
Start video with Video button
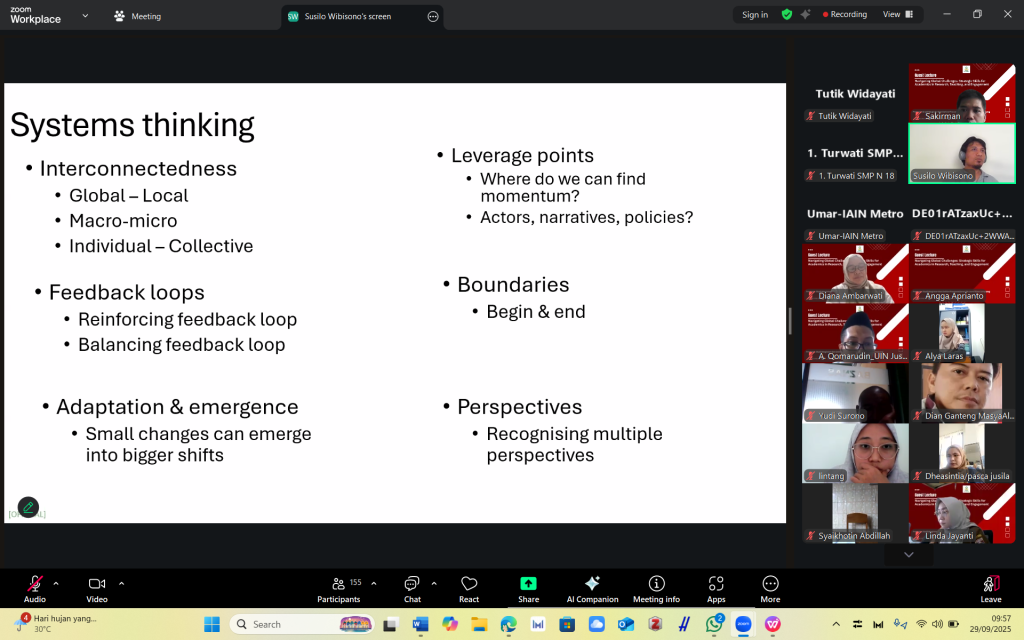pyautogui.click(x=97, y=588)
